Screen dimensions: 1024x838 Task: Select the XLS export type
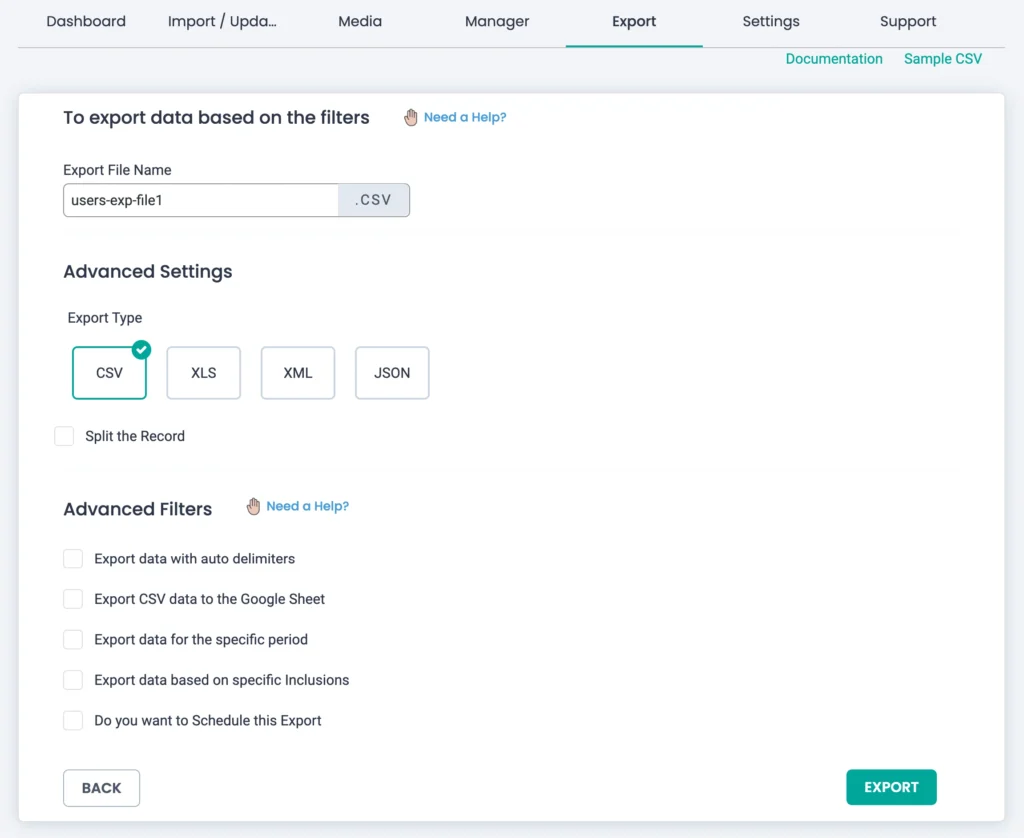point(203,373)
